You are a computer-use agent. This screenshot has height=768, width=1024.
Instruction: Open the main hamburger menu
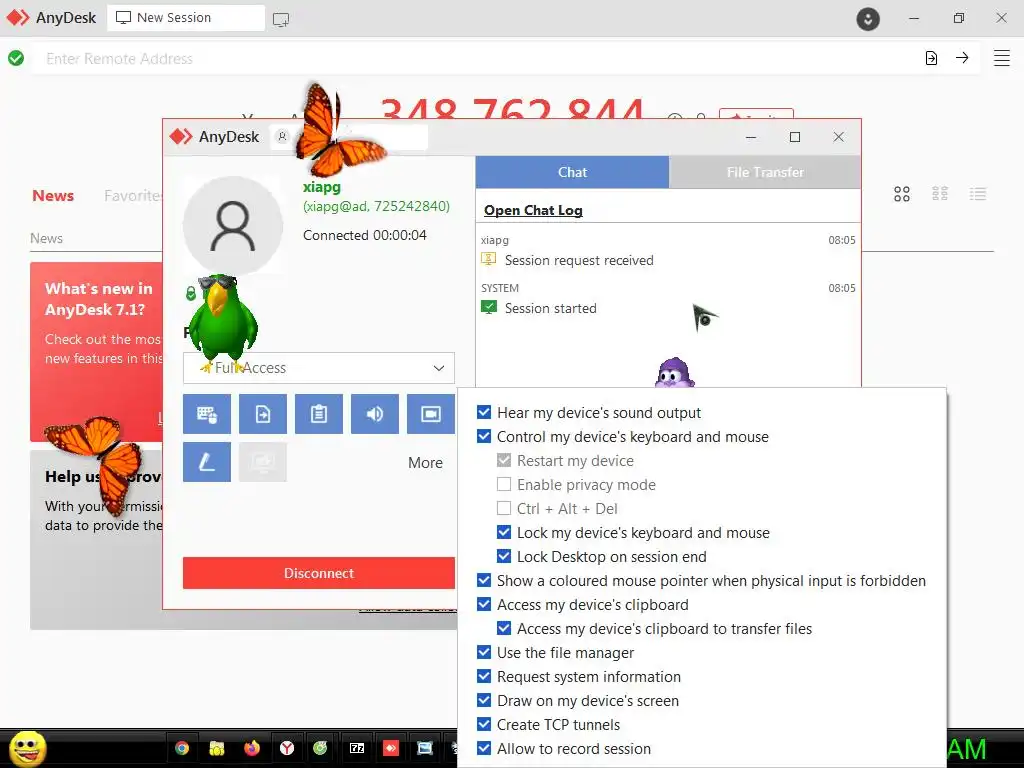tap(1002, 58)
